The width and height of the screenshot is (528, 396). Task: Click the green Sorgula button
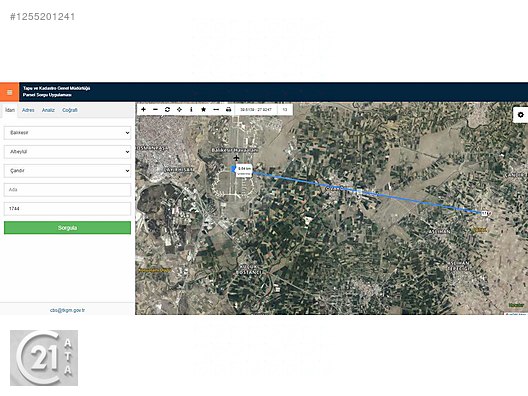67,228
